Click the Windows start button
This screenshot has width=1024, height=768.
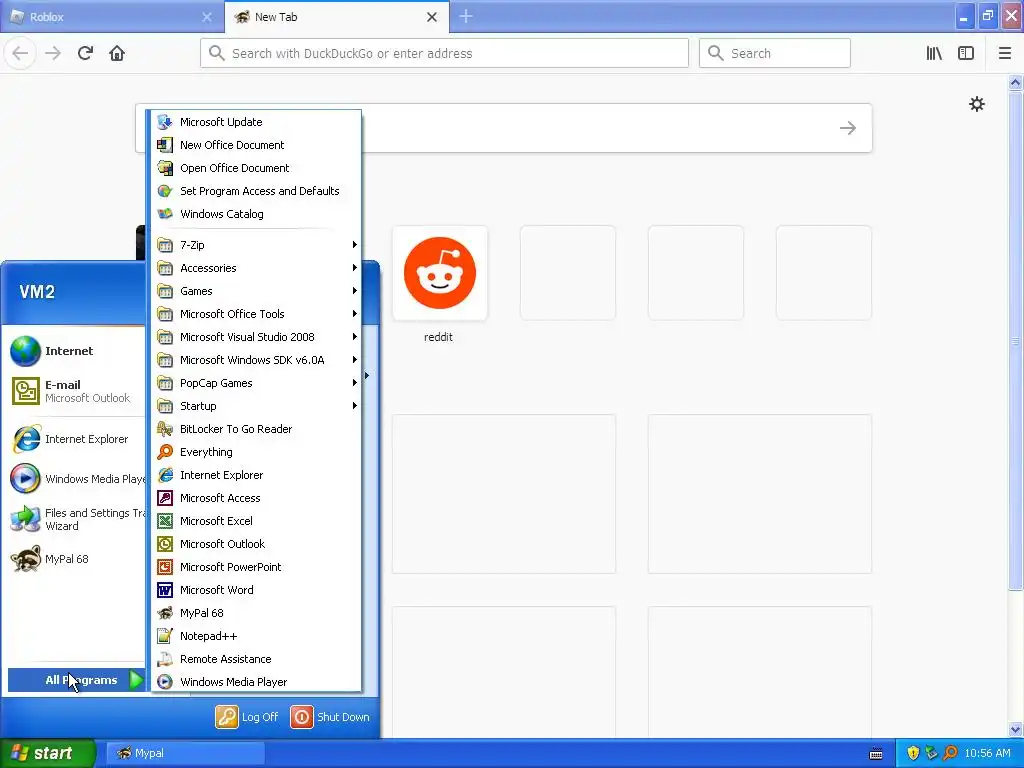(x=47, y=753)
